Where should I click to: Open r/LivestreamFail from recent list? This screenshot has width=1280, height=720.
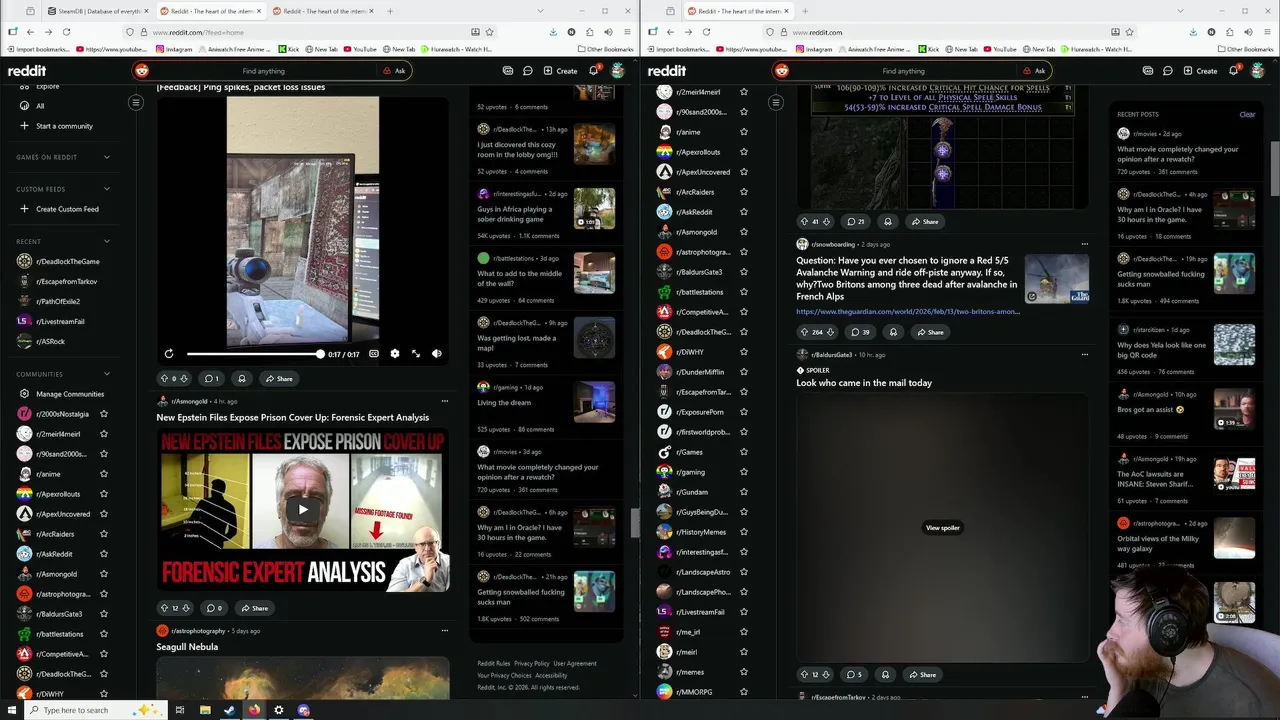pos(58,321)
